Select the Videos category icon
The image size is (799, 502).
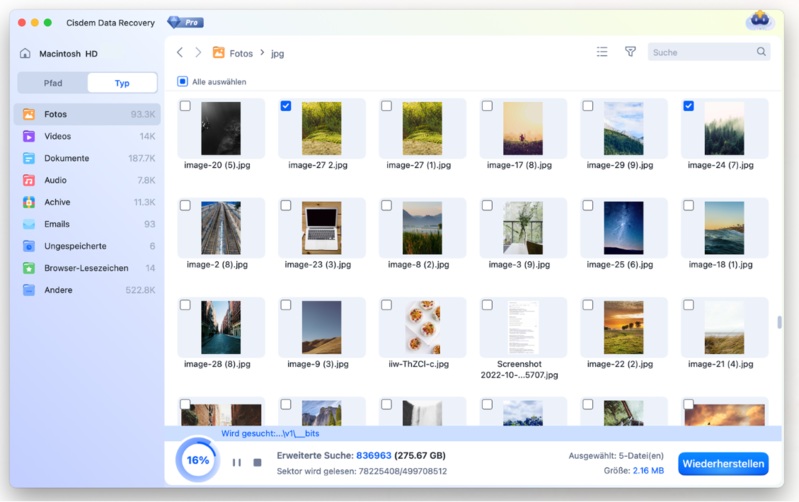(x=29, y=136)
